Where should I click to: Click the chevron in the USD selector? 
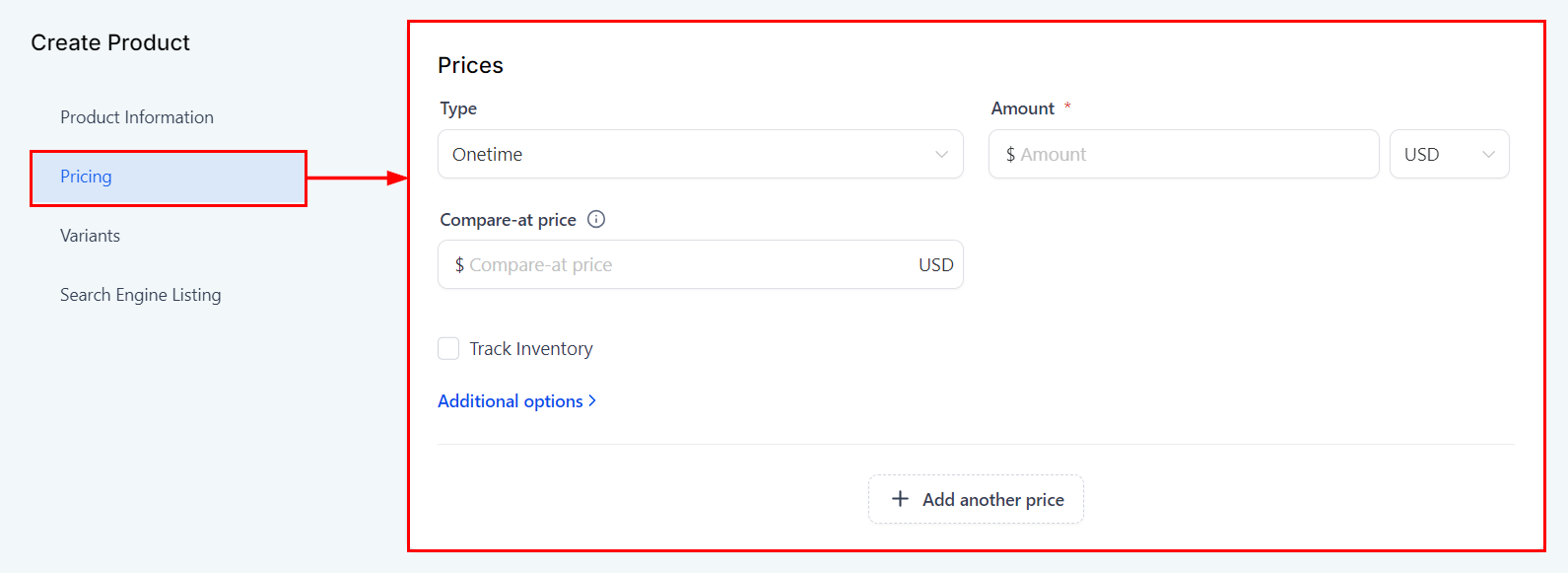[1488, 154]
